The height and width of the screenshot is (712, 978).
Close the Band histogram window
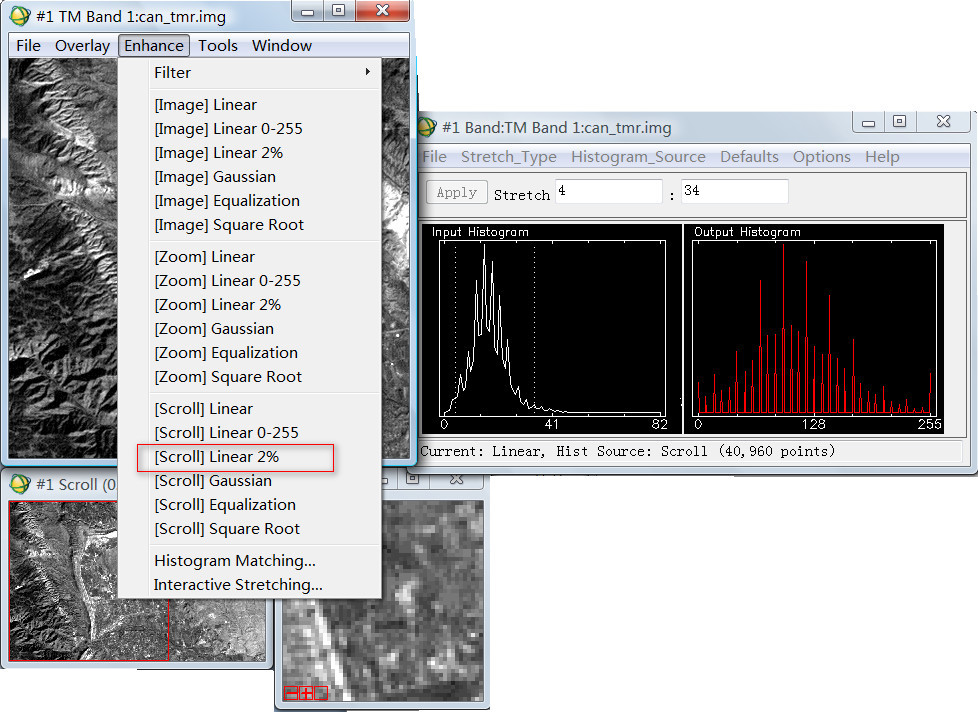click(943, 122)
